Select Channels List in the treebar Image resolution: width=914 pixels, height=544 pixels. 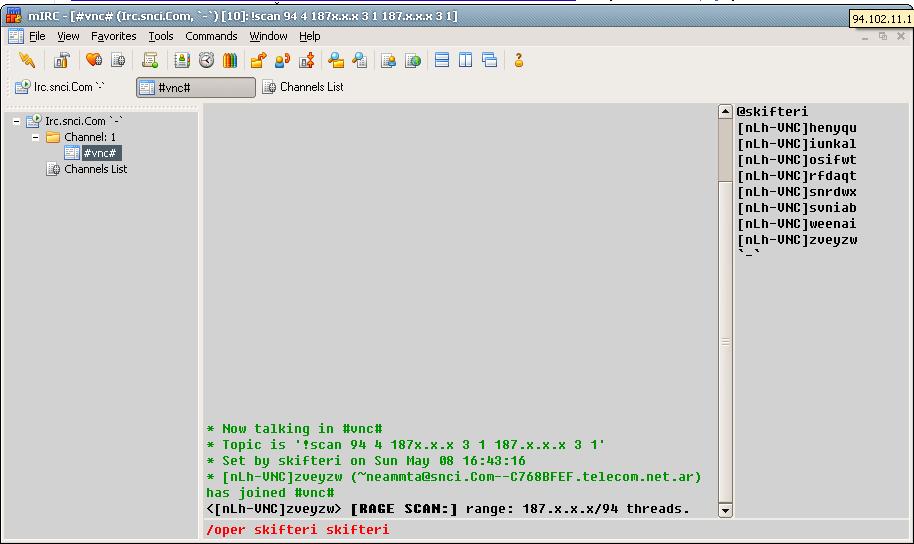point(96,169)
